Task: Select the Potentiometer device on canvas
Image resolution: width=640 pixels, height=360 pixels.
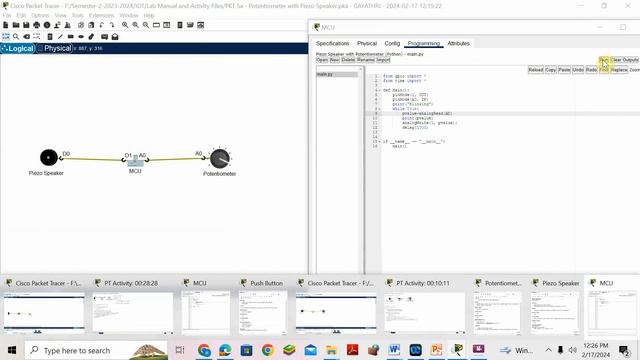Action: [220, 158]
